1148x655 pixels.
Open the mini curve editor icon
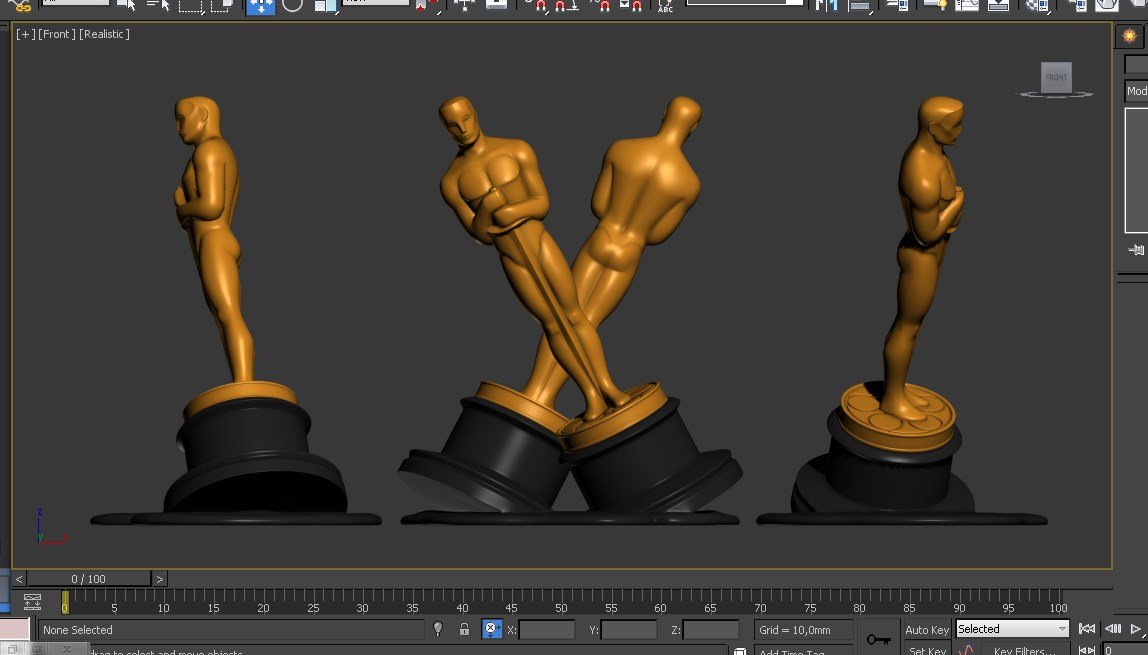[32, 602]
